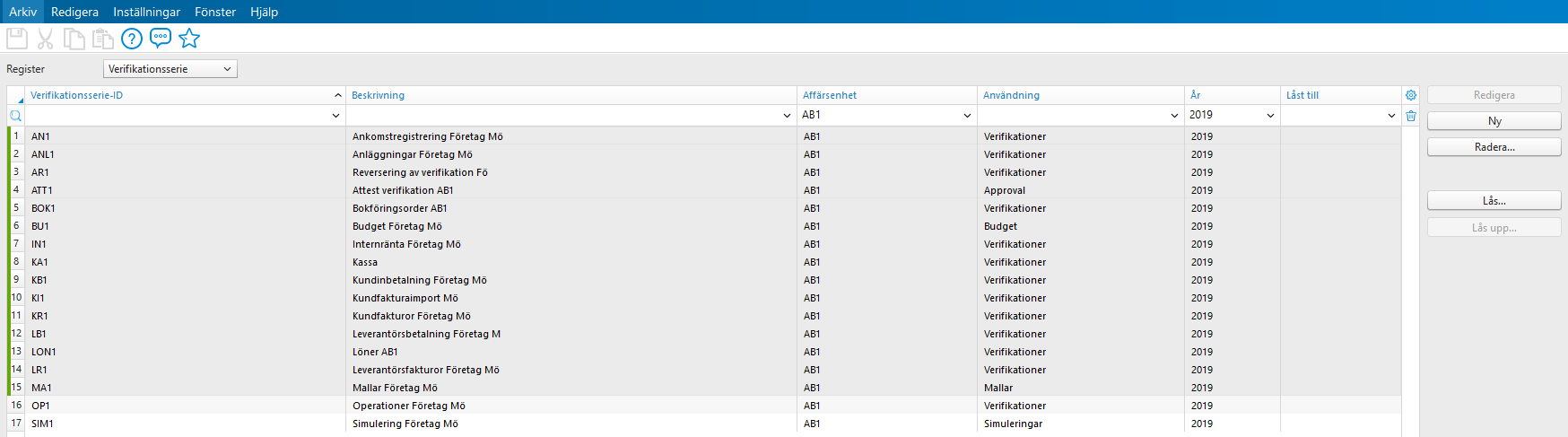
Task: Sort by År column header
Action: [1233, 95]
